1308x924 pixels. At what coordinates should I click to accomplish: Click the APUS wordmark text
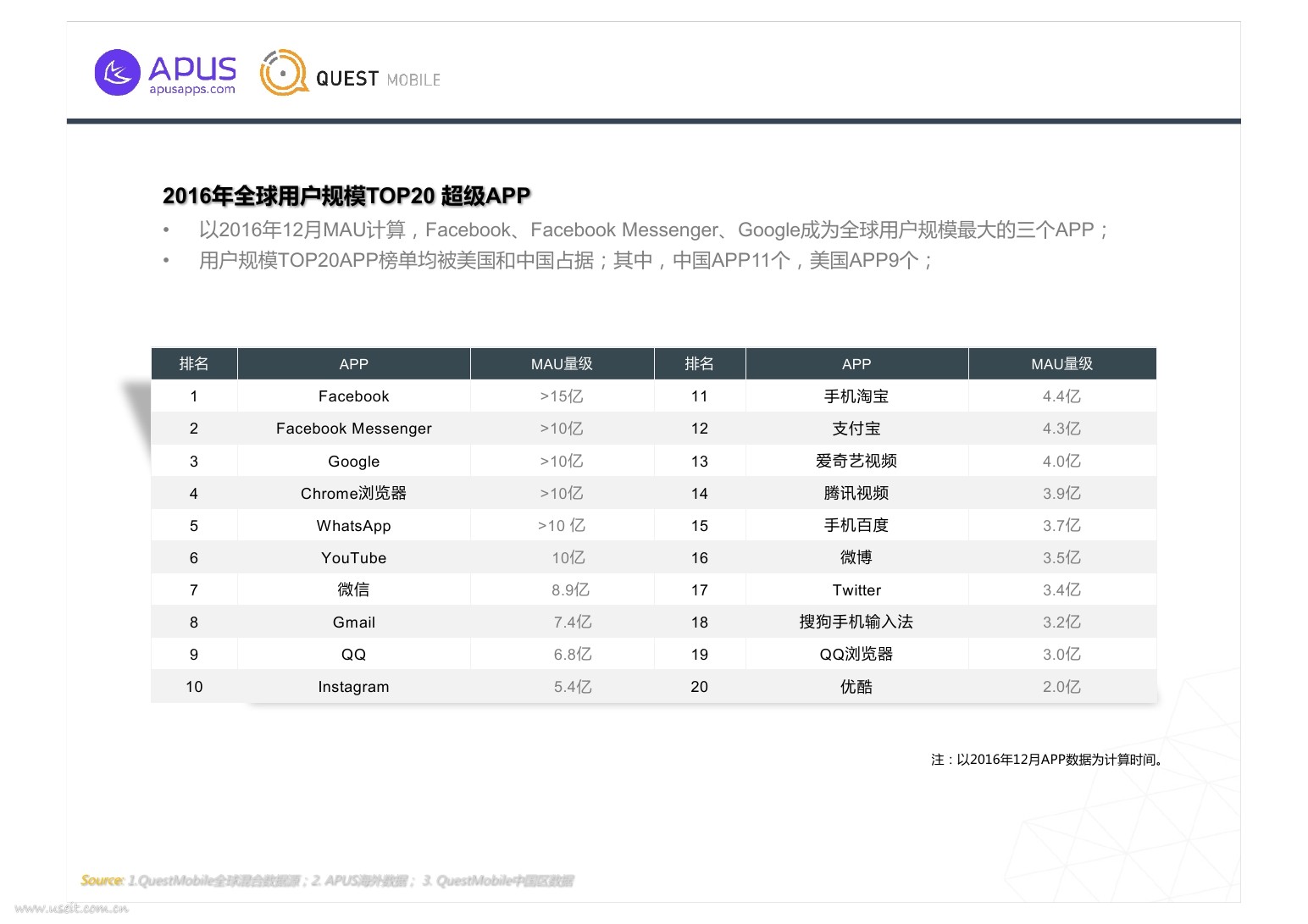(192, 68)
